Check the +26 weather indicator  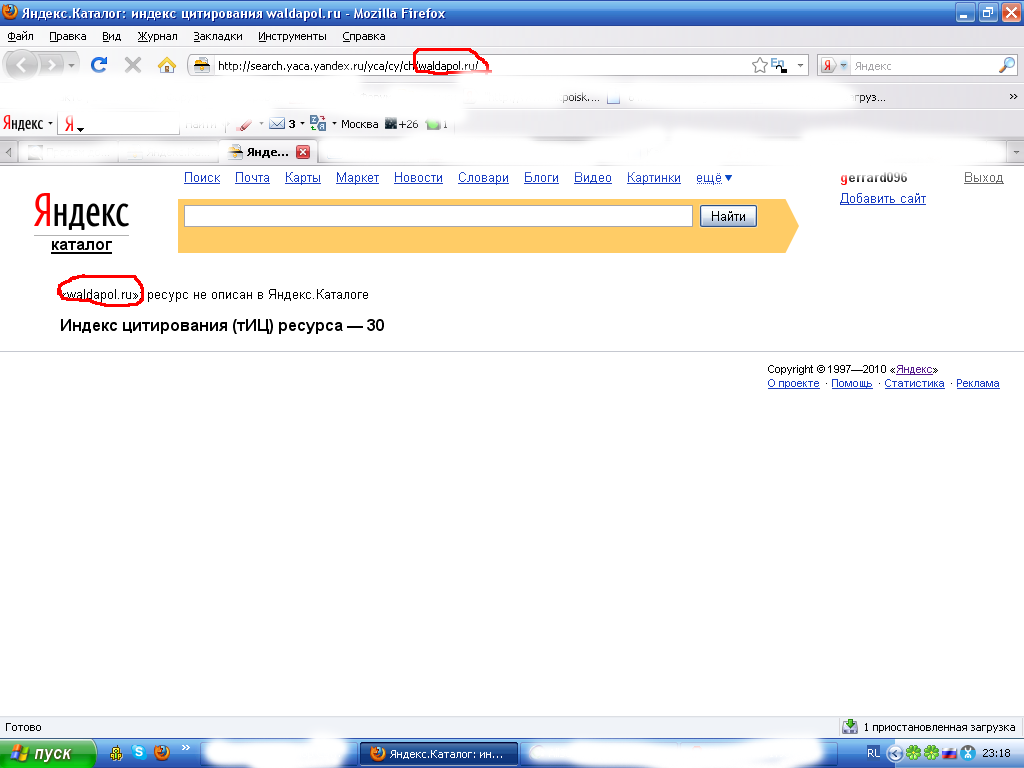coord(401,124)
